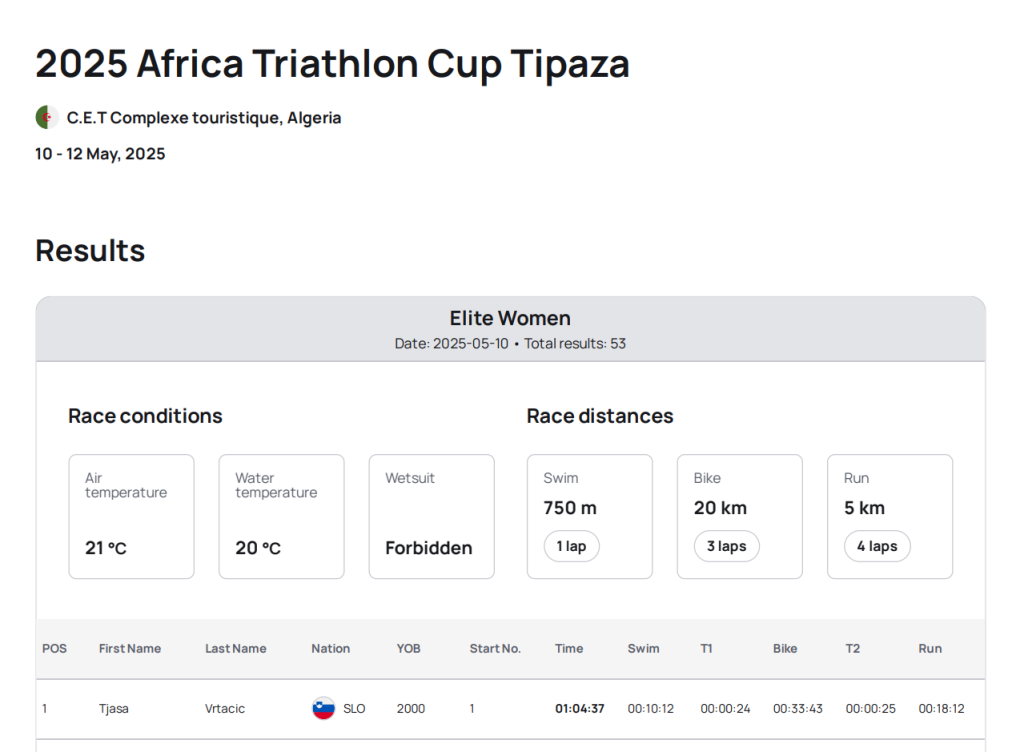Click the Air temperature card

tap(131, 516)
